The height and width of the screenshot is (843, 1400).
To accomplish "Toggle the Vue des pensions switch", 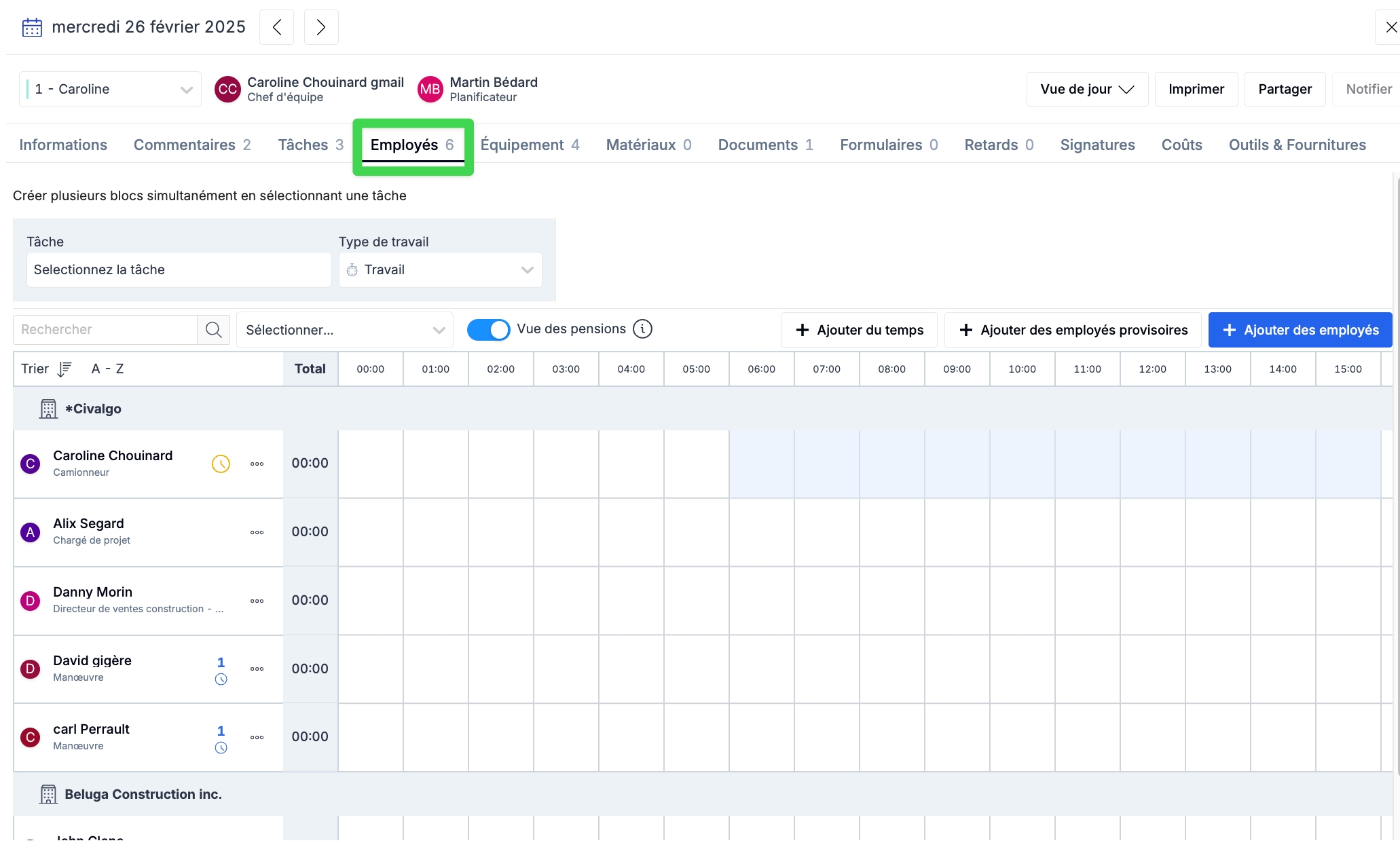I will click(x=488, y=330).
